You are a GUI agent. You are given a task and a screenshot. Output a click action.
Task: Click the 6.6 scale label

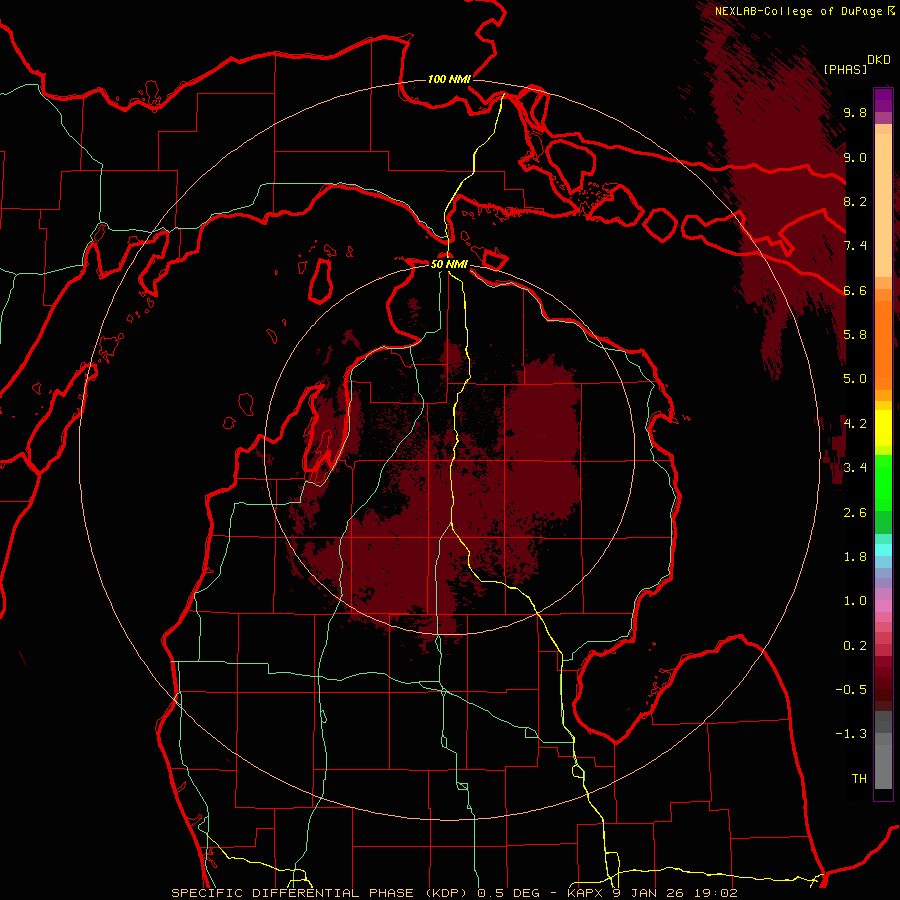pyautogui.click(x=855, y=291)
